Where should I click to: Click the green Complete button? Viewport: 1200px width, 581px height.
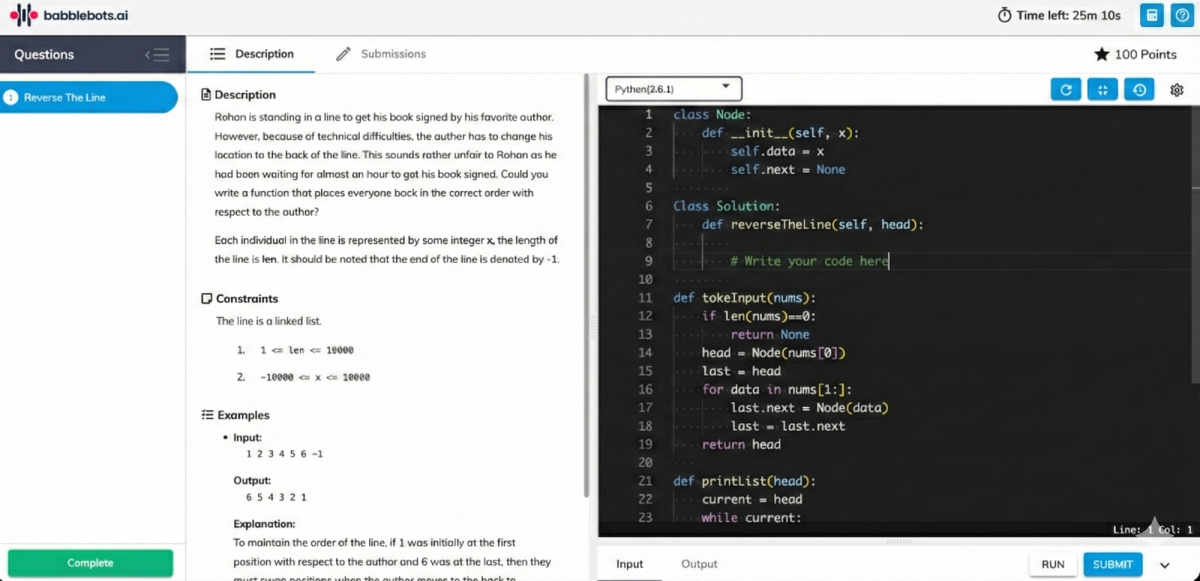click(90, 563)
